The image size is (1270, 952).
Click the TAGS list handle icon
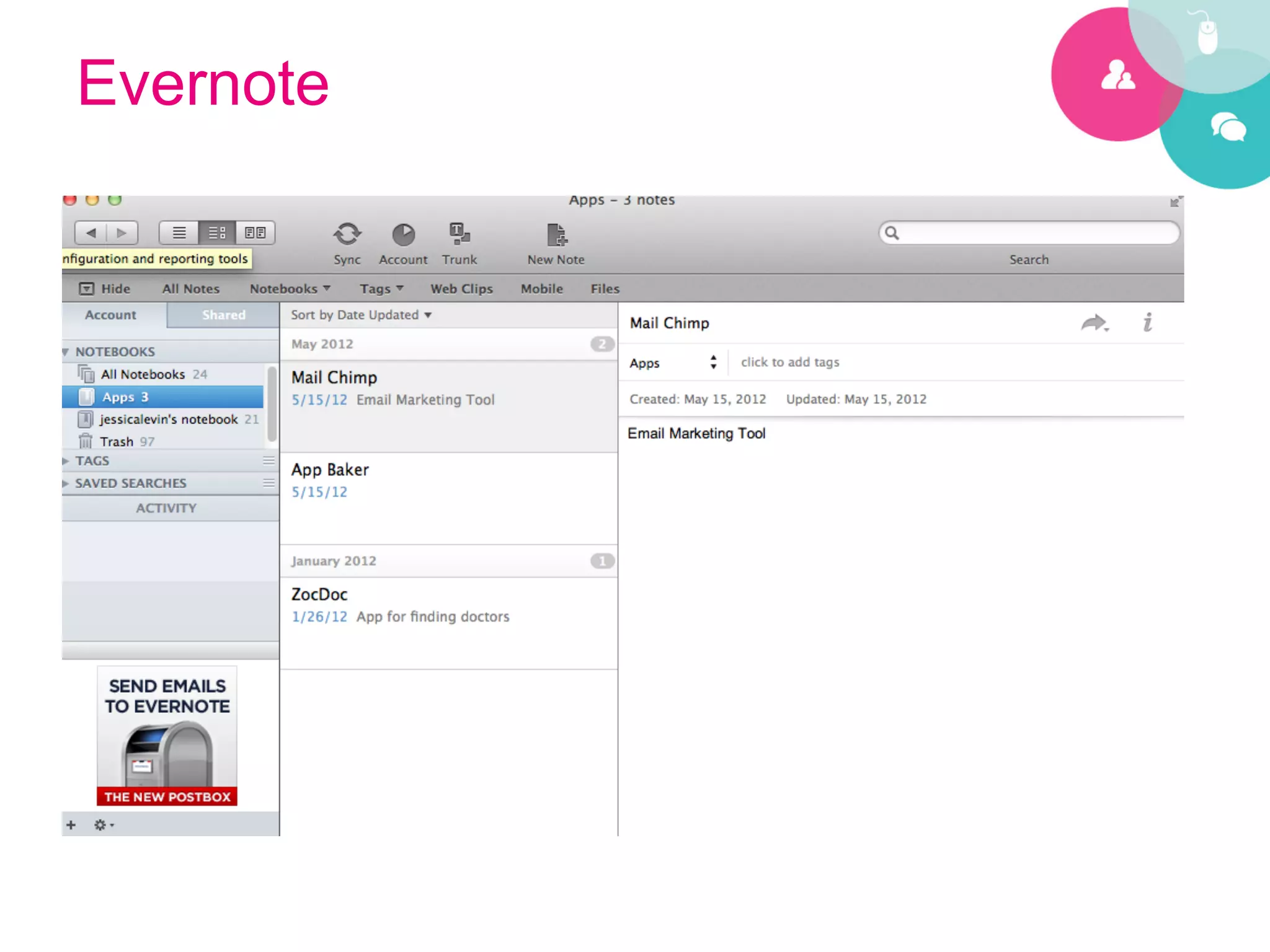[x=269, y=461]
